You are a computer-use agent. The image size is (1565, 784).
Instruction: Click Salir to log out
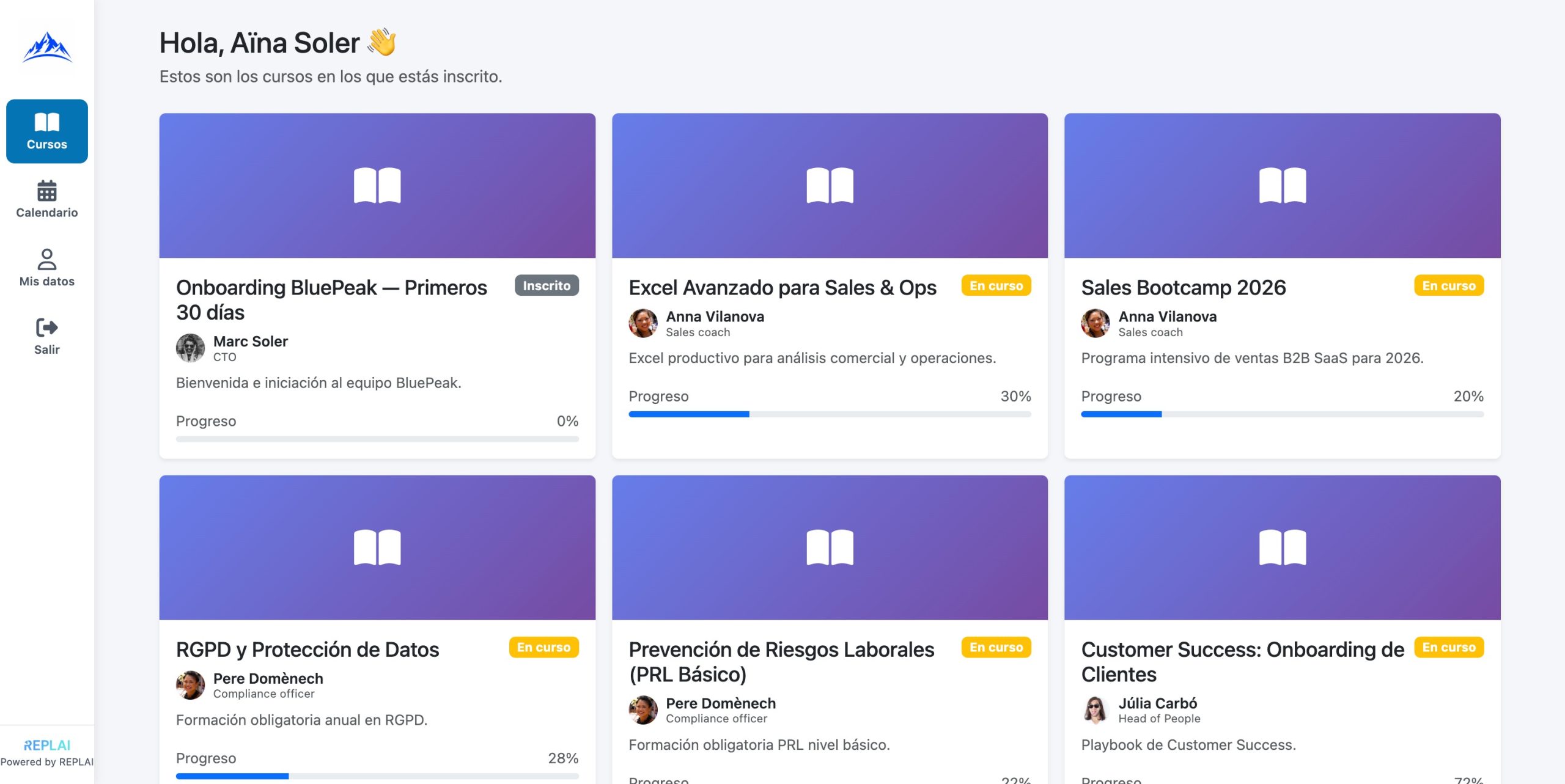pyautogui.click(x=47, y=336)
